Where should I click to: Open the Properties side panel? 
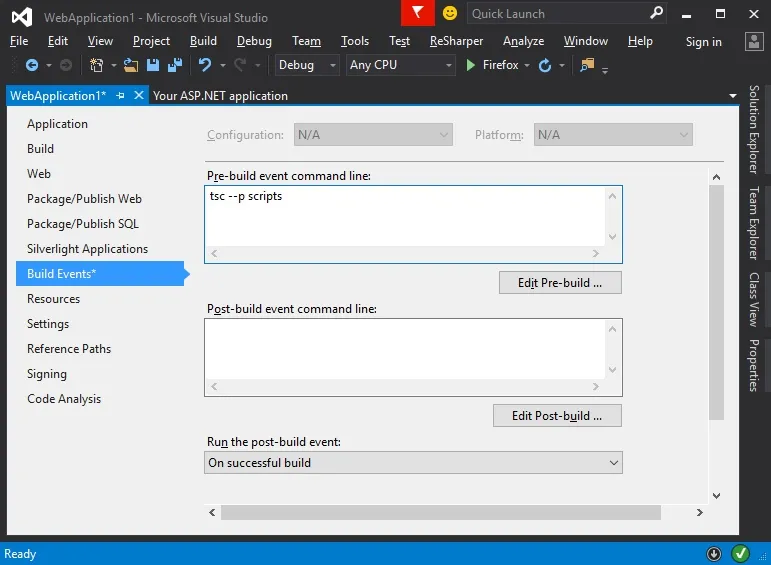(754, 365)
